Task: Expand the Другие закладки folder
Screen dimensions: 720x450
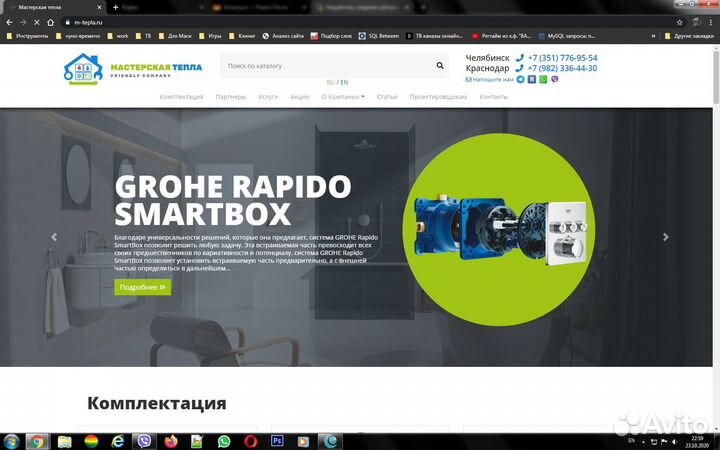Action: tap(689, 36)
